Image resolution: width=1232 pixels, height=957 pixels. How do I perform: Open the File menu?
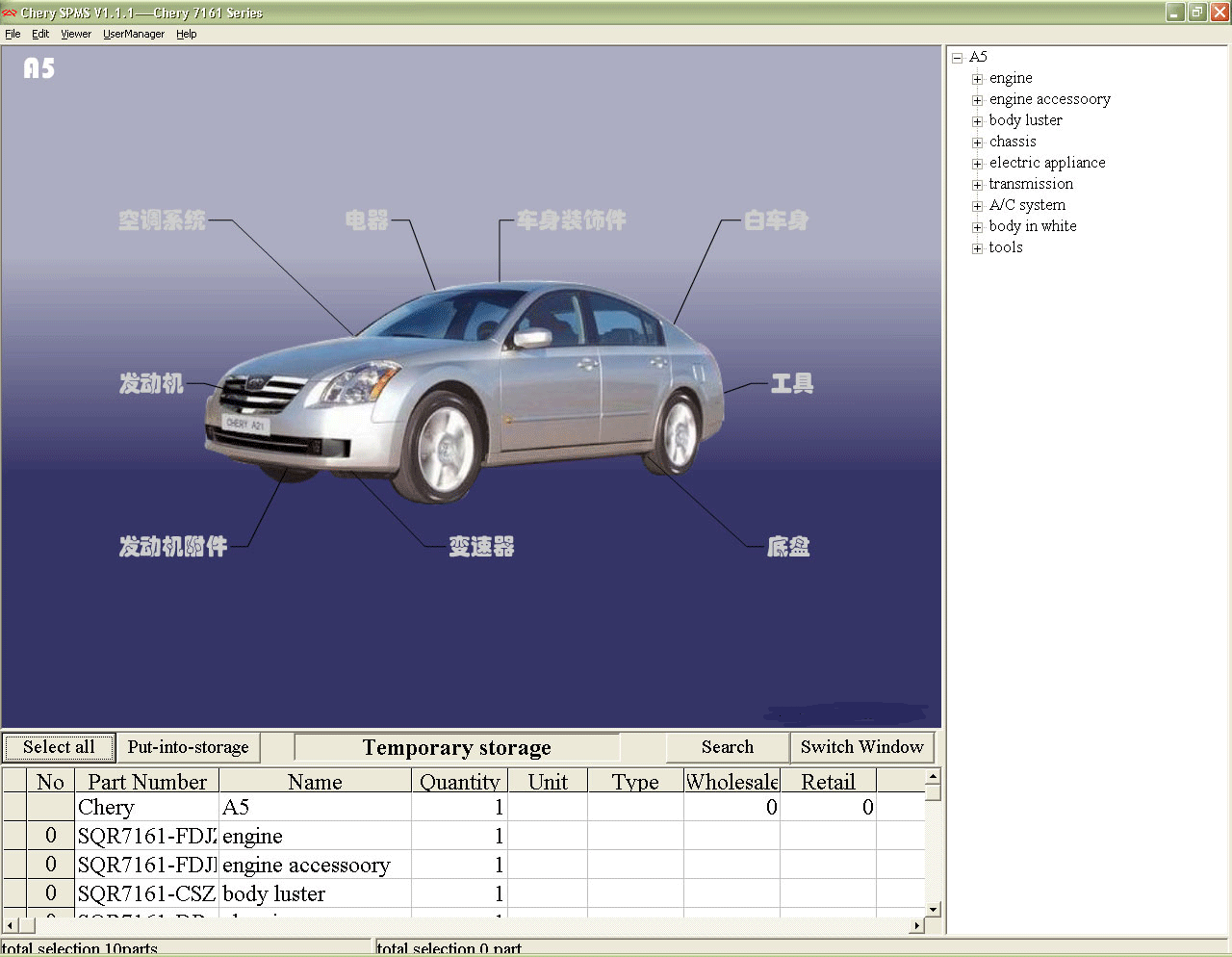click(13, 34)
